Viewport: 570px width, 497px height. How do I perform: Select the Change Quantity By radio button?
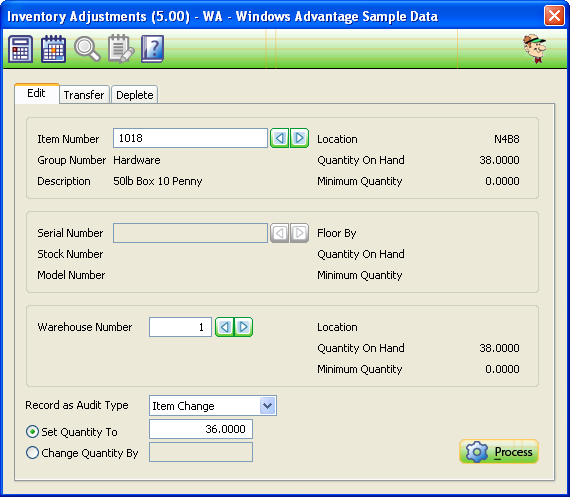tap(32, 453)
